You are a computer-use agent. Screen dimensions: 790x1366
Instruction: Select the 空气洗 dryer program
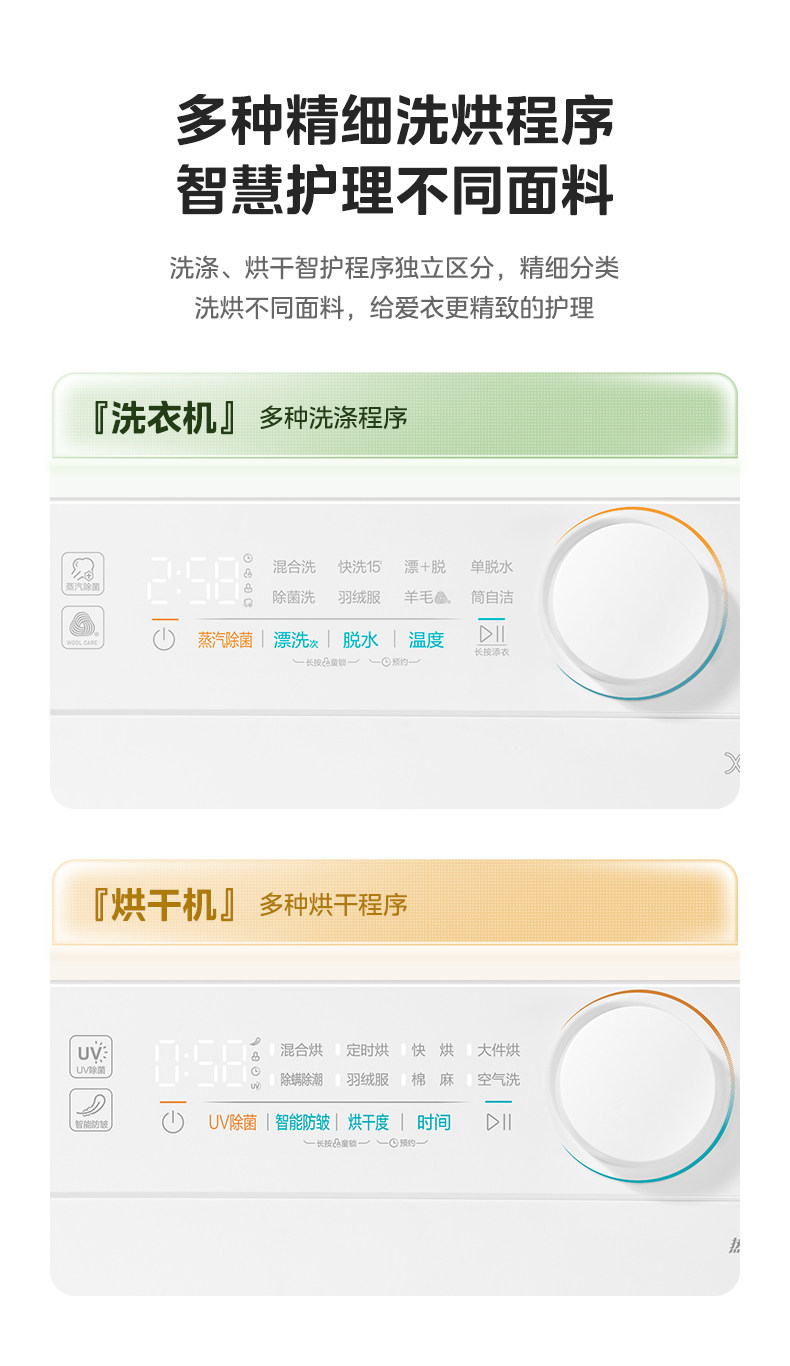point(497,1080)
